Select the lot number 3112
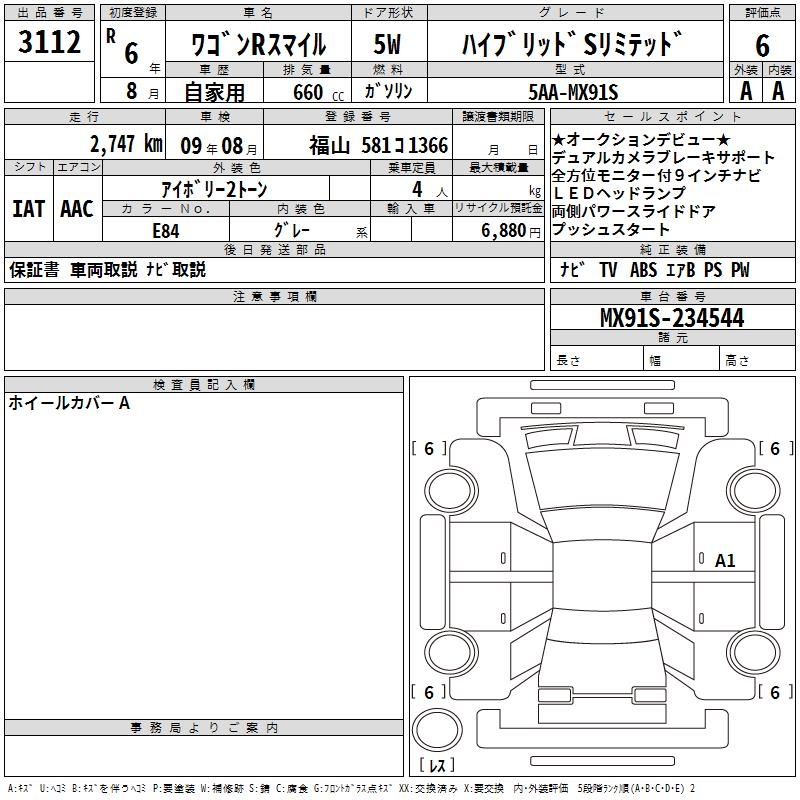 (x=50, y=43)
